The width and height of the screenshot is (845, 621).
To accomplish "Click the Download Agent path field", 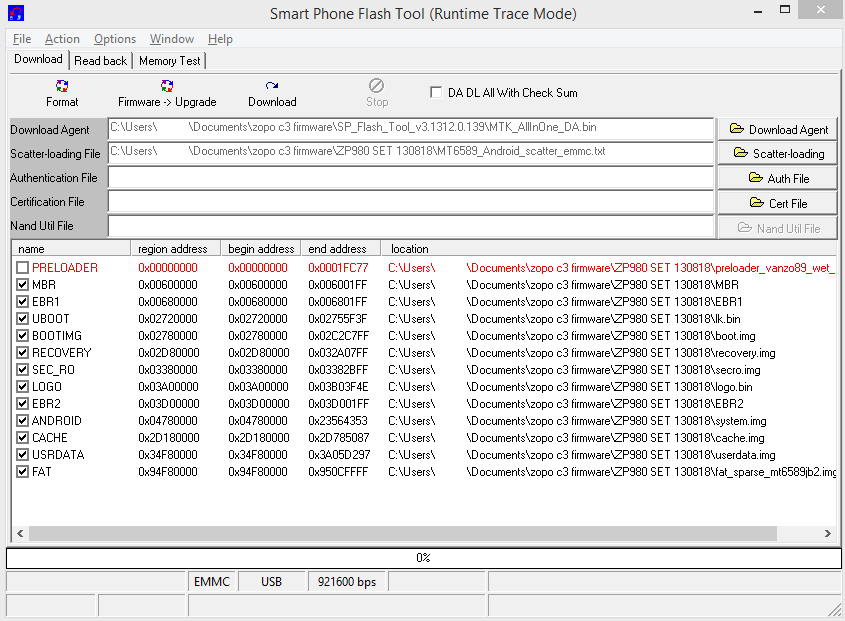I will 411,129.
